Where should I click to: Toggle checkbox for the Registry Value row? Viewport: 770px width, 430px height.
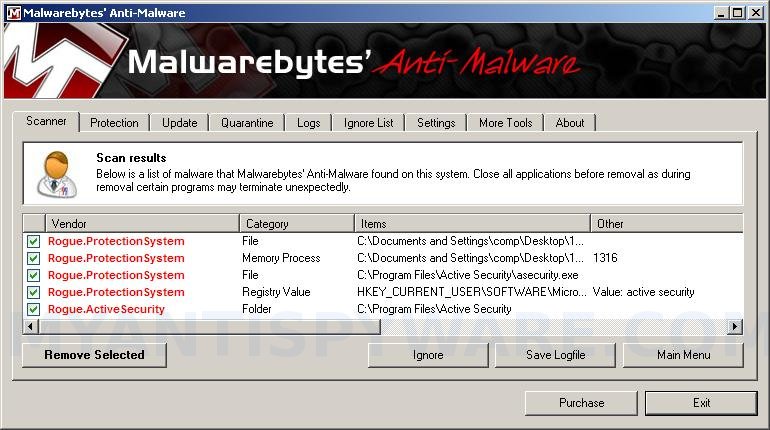(x=33, y=293)
